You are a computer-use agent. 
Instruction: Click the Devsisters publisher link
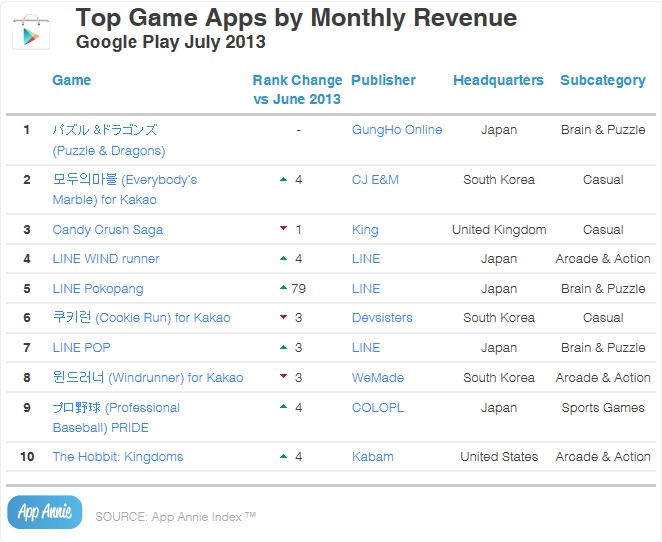coord(381,318)
